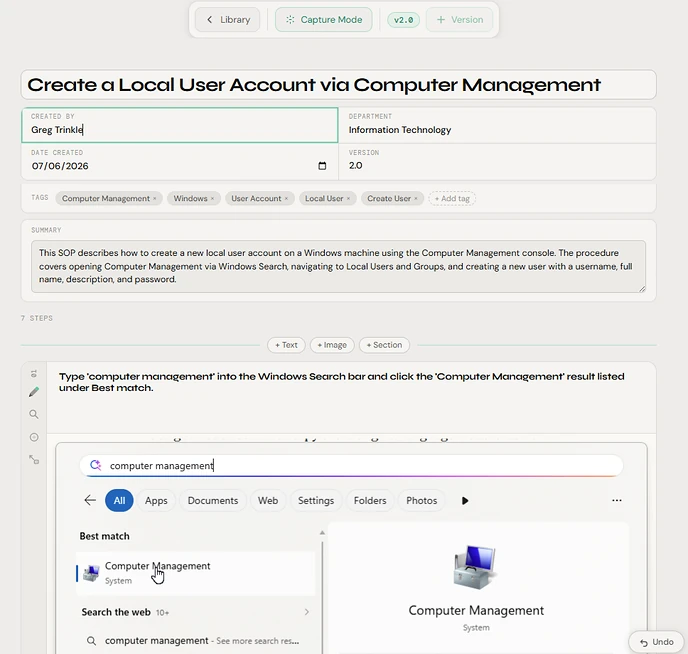Image resolution: width=688 pixels, height=654 pixels.
Task: Go back to the Library
Action: [227, 20]
